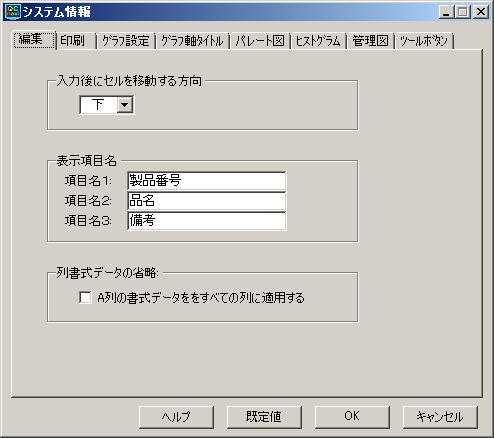Screen dimensions: 494x438
Task: Click the キャンセル button
Action: coord(440,417)
